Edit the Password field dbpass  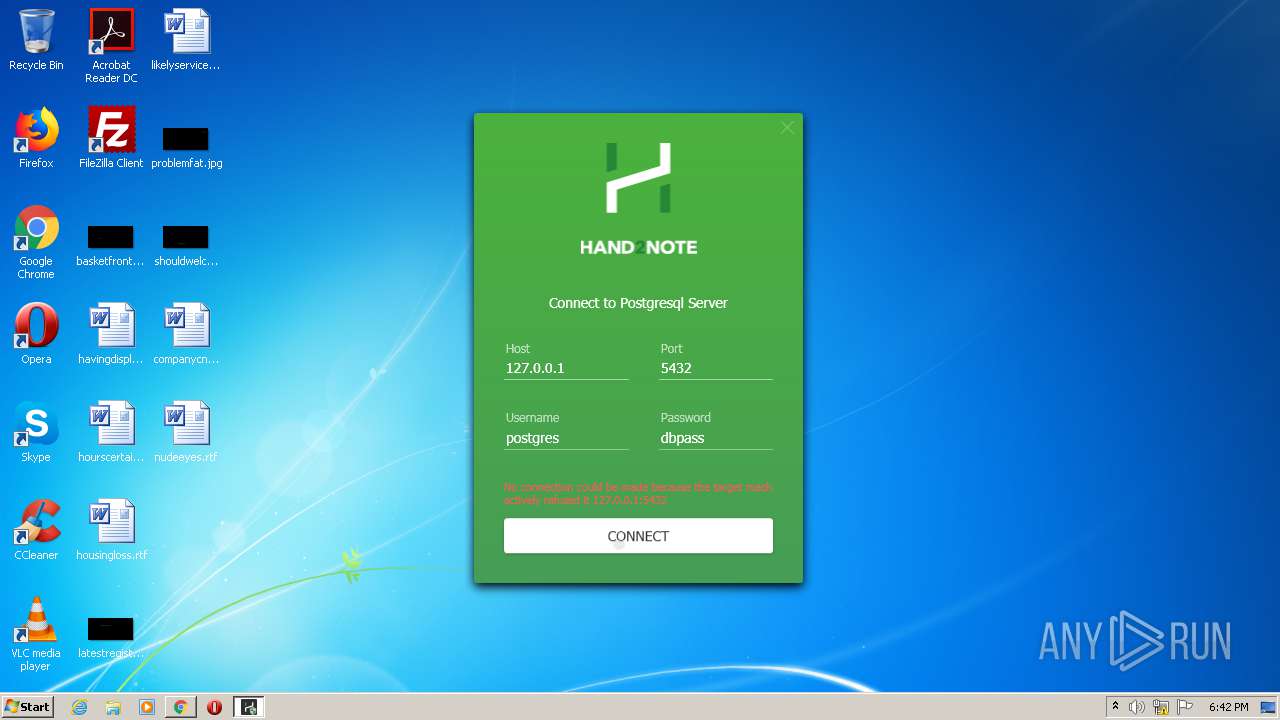tap(716, 438)
